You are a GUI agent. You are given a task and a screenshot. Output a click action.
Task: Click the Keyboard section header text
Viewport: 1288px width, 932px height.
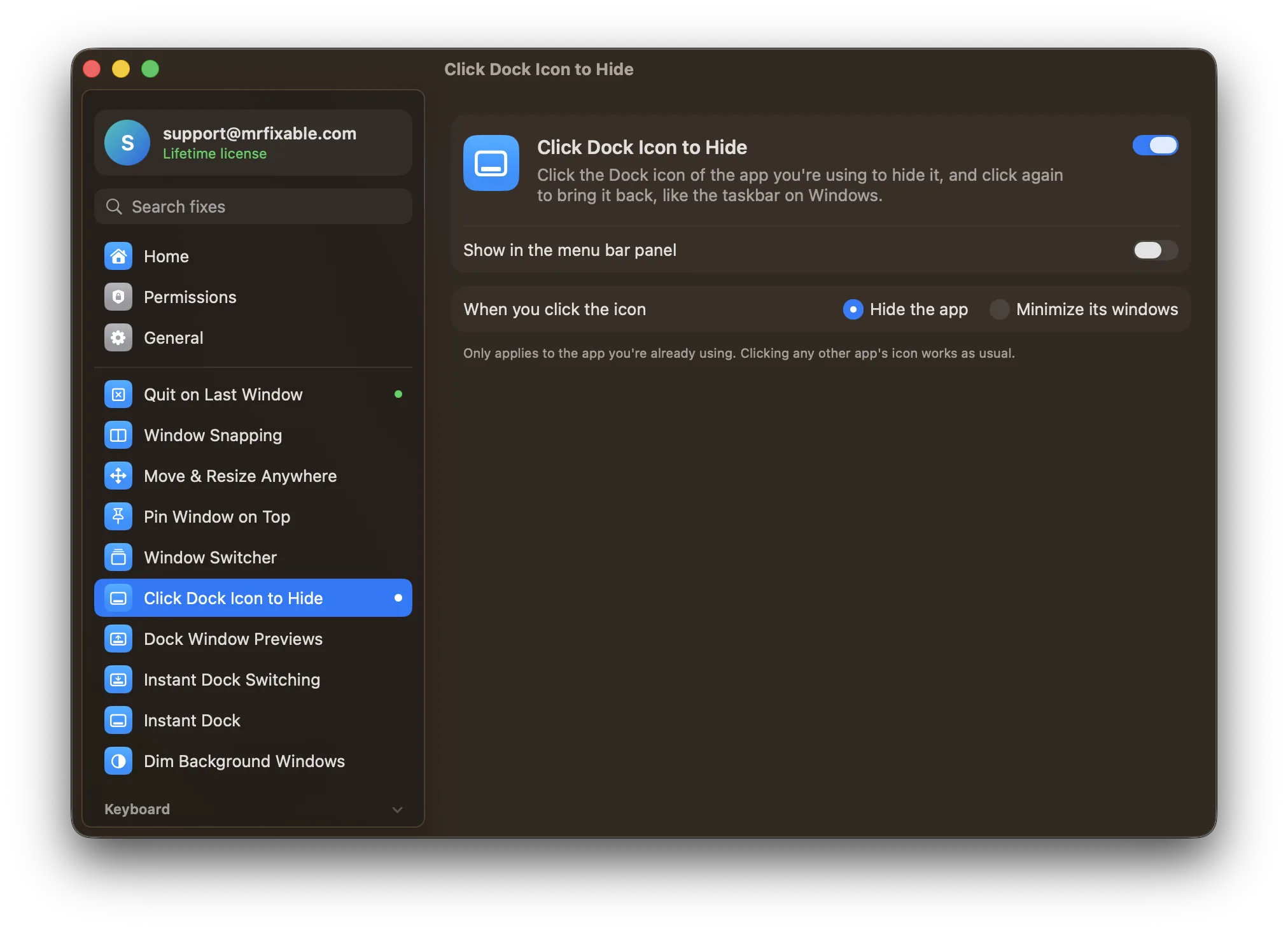[x=137, y=809]
